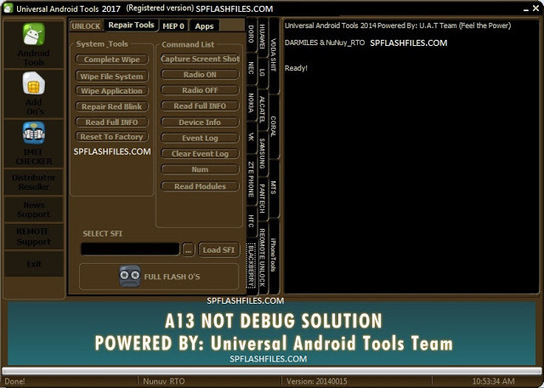The image size is (544, 388).
Task: Click the Exit button in sidebar
Action: 34,264
